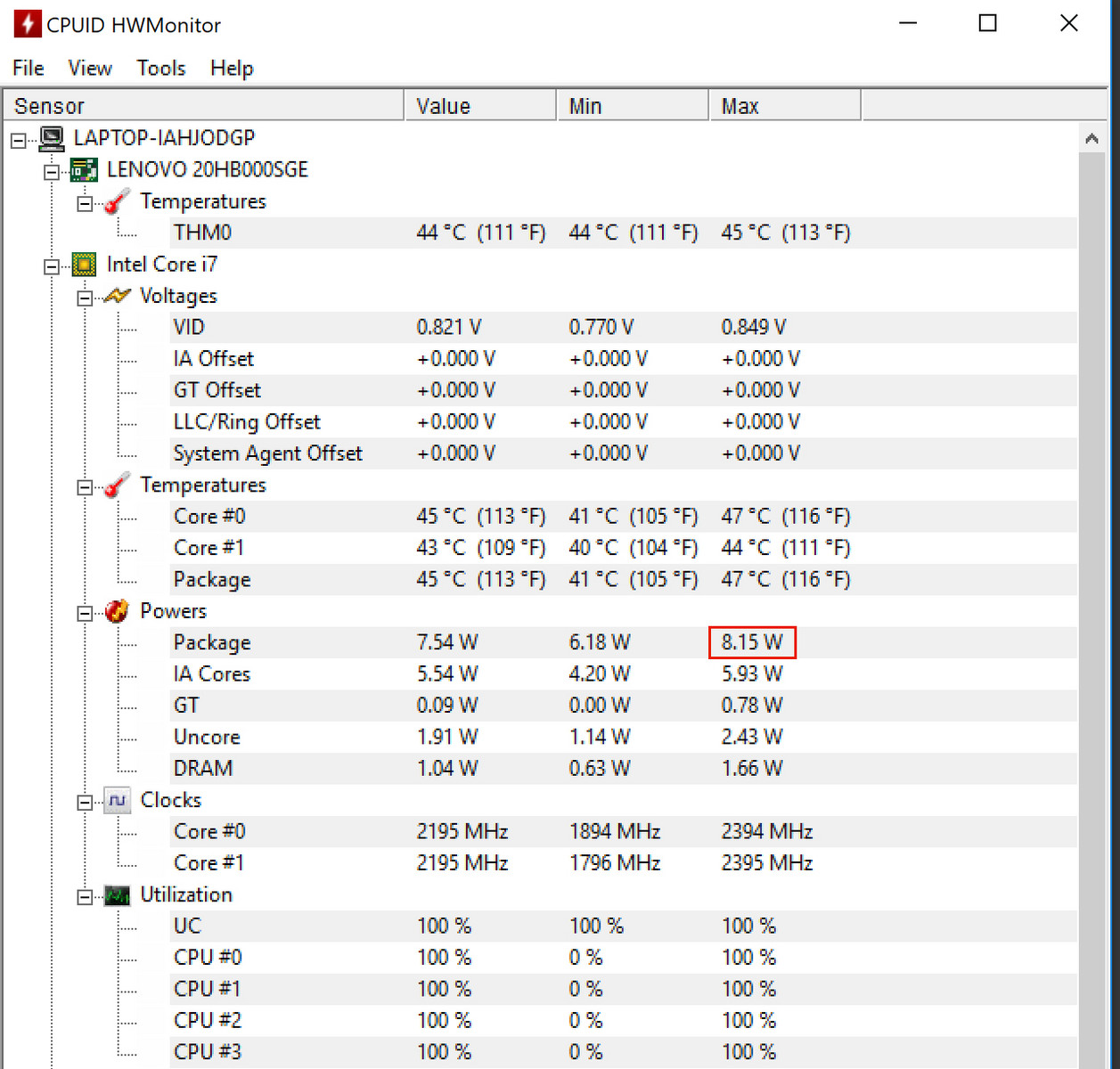Click the scrollbar up arrow
The height and width of the screenshot is (1069, 1120).
[1091, 139]
